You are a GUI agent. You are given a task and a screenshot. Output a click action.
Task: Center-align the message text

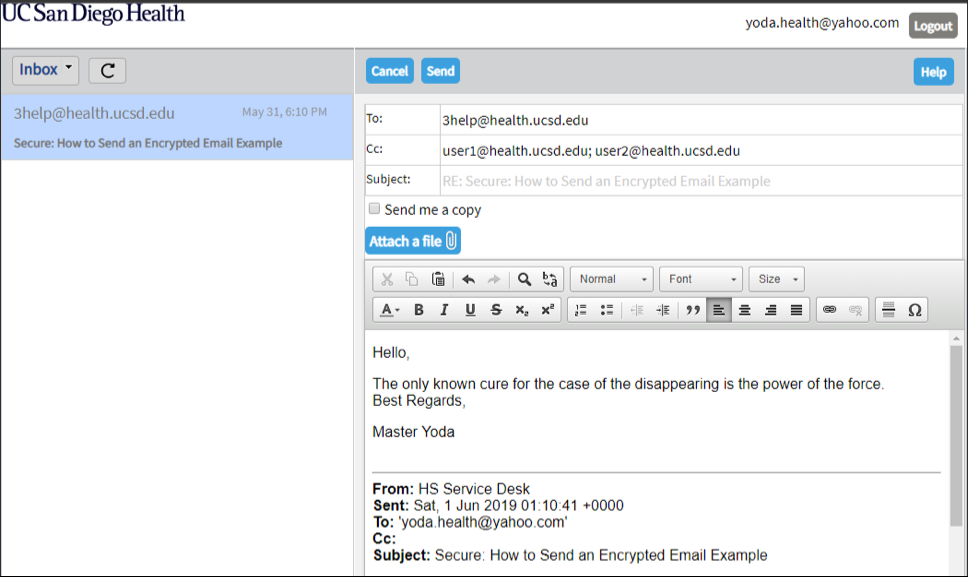[744, 310]
